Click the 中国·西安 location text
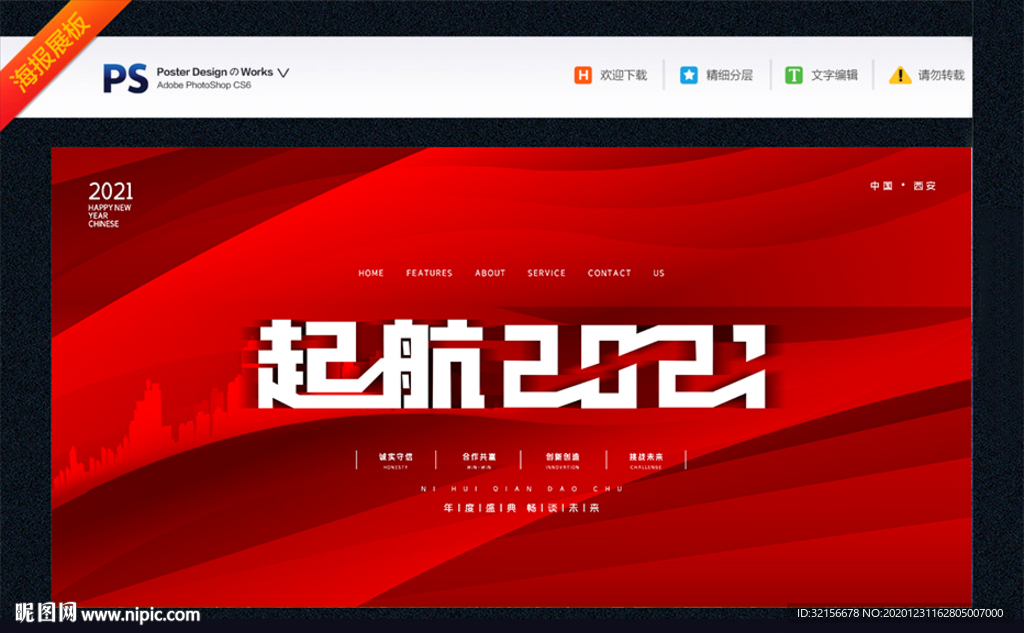1024x633 pixels. point(905,186)
